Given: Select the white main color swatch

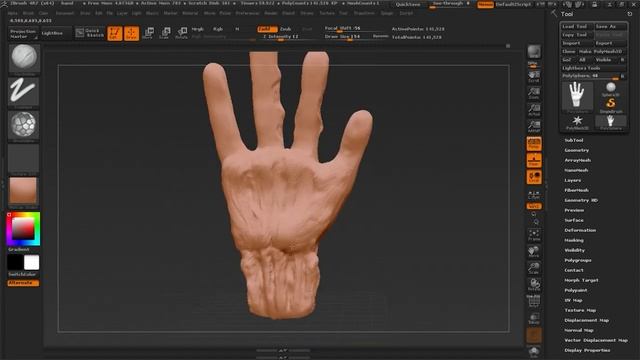Looking at the screenshot, I should point(31,262).
